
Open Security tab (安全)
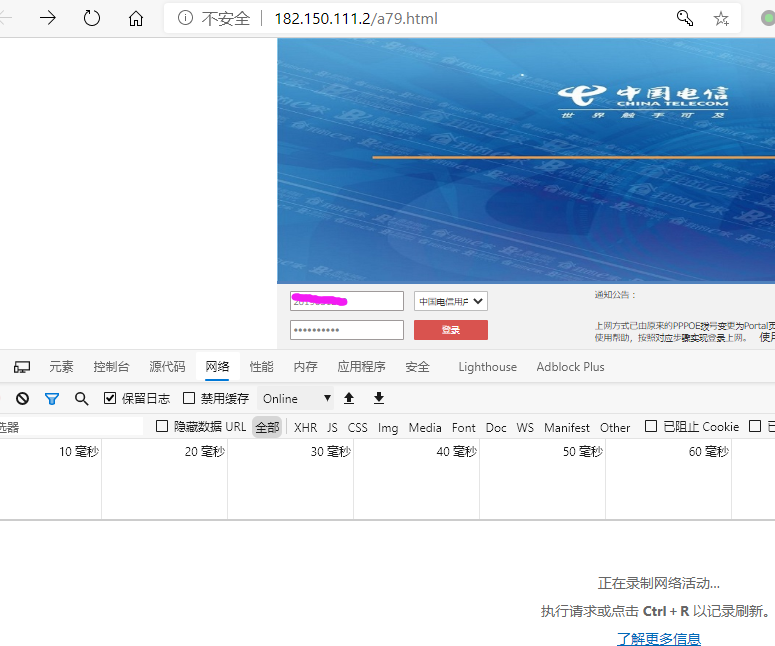[x=417, y=367]
